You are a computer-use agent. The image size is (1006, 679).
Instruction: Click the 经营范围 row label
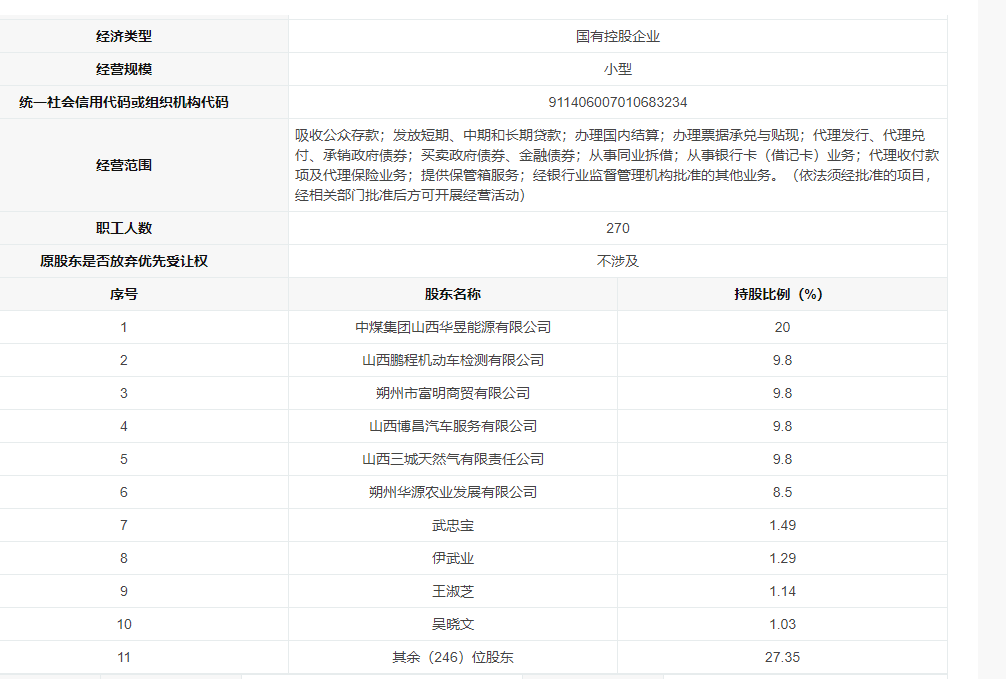(x=124, y=166)
